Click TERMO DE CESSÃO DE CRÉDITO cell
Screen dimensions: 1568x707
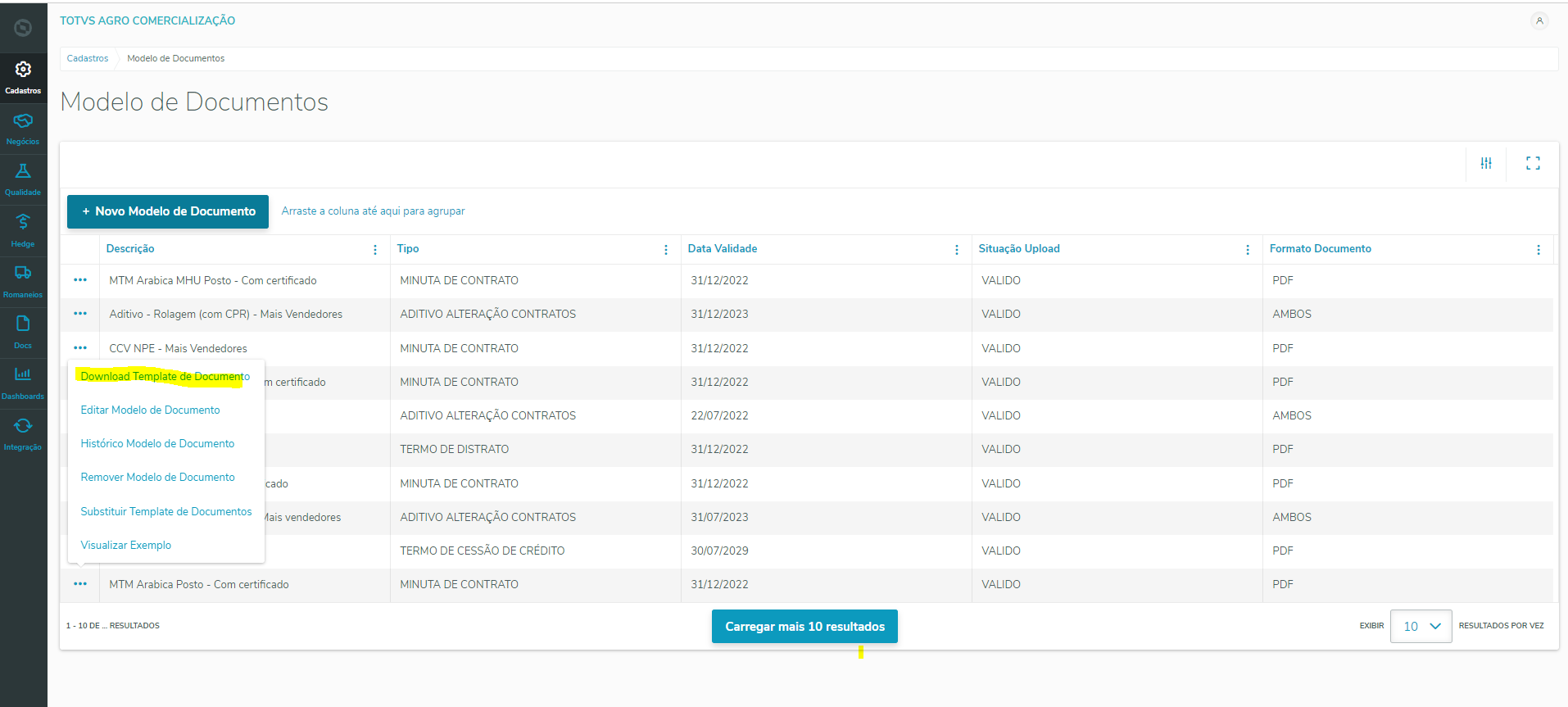483,551
